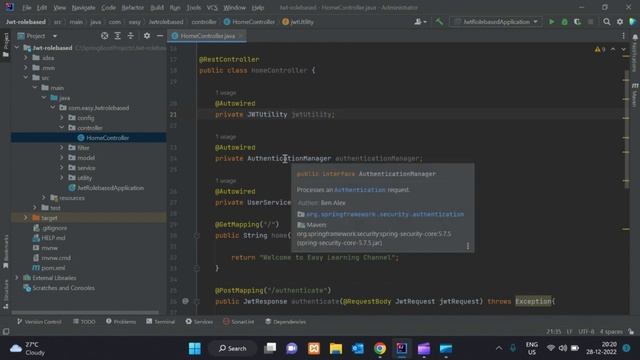Expand all icon in Project panel
This screenshot has width=640, height=360.
118,36
